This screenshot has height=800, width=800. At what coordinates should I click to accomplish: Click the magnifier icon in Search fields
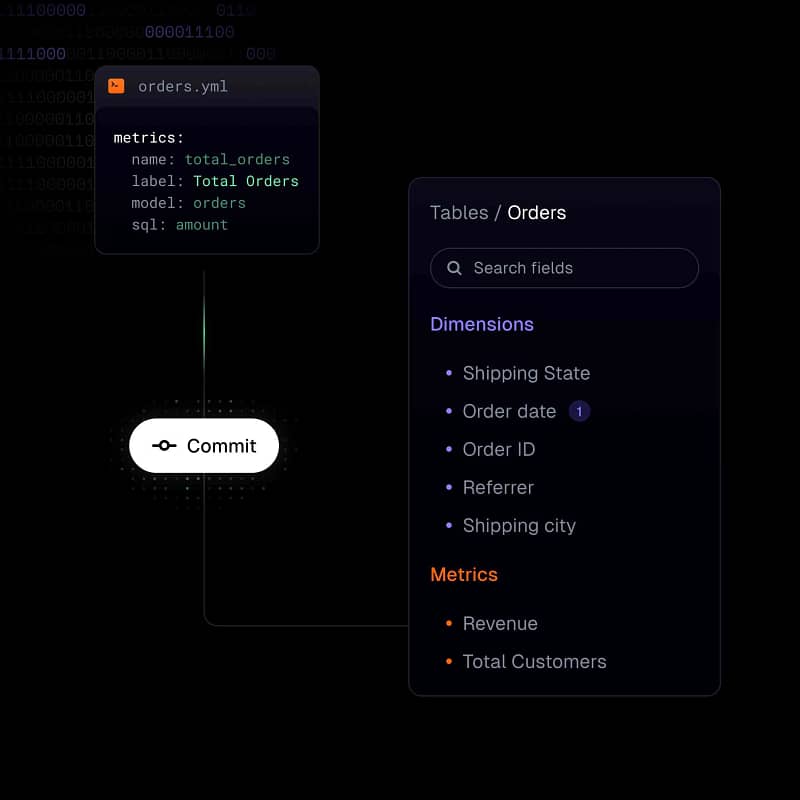click(x=454, y=268)
